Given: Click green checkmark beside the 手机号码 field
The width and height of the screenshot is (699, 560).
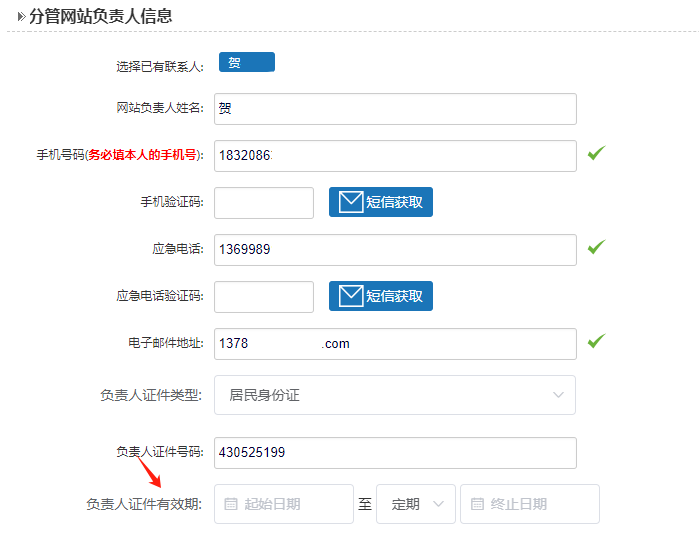Looking at the screenshot, I should pyautogui.click(x=596, y=153).
